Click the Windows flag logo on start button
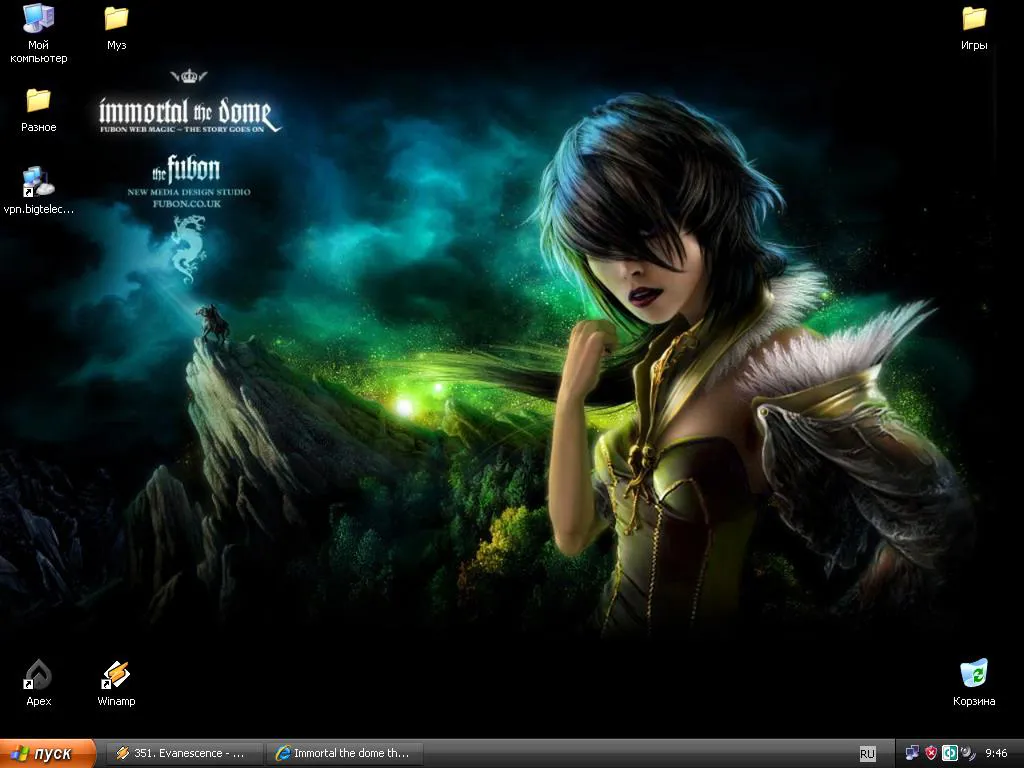The image size is (1024, 768). 18,754
